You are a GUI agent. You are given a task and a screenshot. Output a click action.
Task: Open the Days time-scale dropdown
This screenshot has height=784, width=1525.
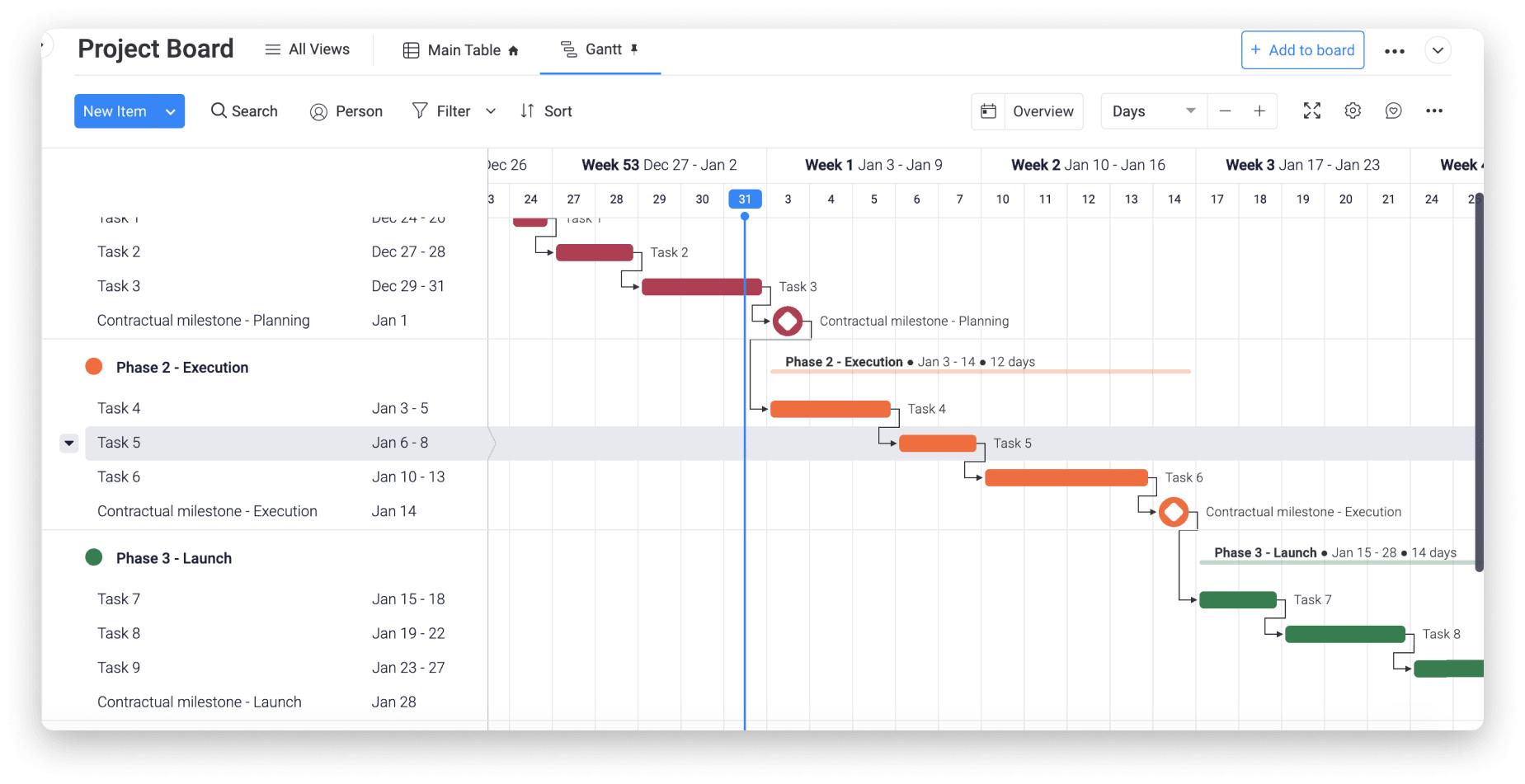coord(1151,110)
